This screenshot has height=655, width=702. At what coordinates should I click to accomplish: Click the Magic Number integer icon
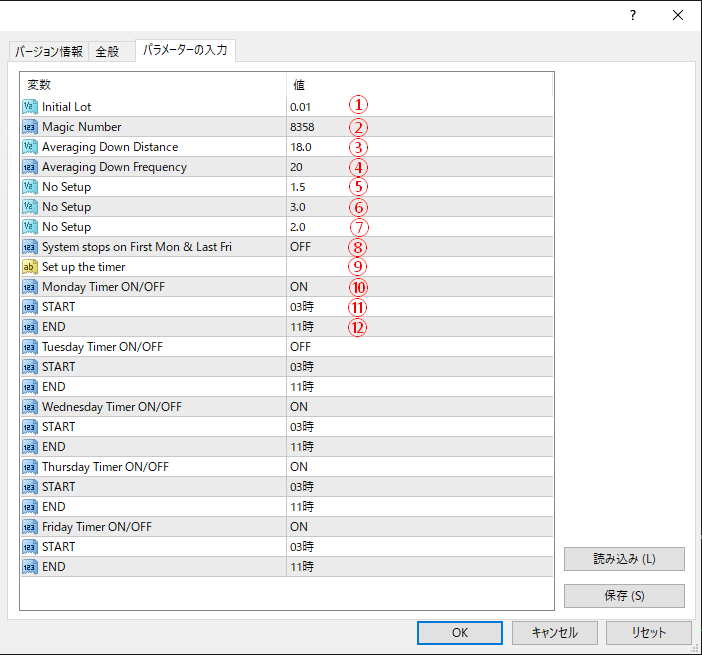pyautogui.click(x=29, y=127)
